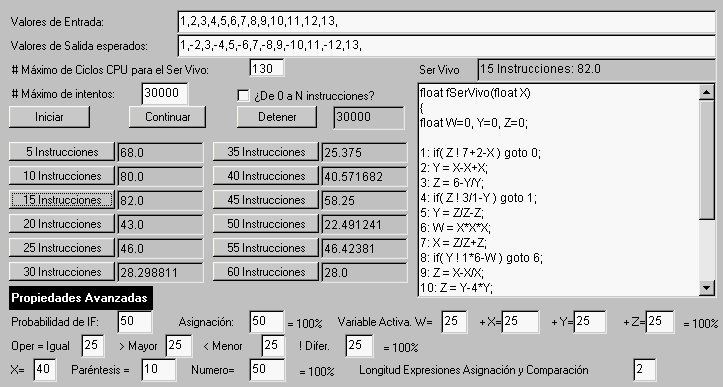Image resolution: width=723 pixels, height=387 pixels.
Task: Click the 60 Instrucciones result 28.0
Action: (364, 272)
